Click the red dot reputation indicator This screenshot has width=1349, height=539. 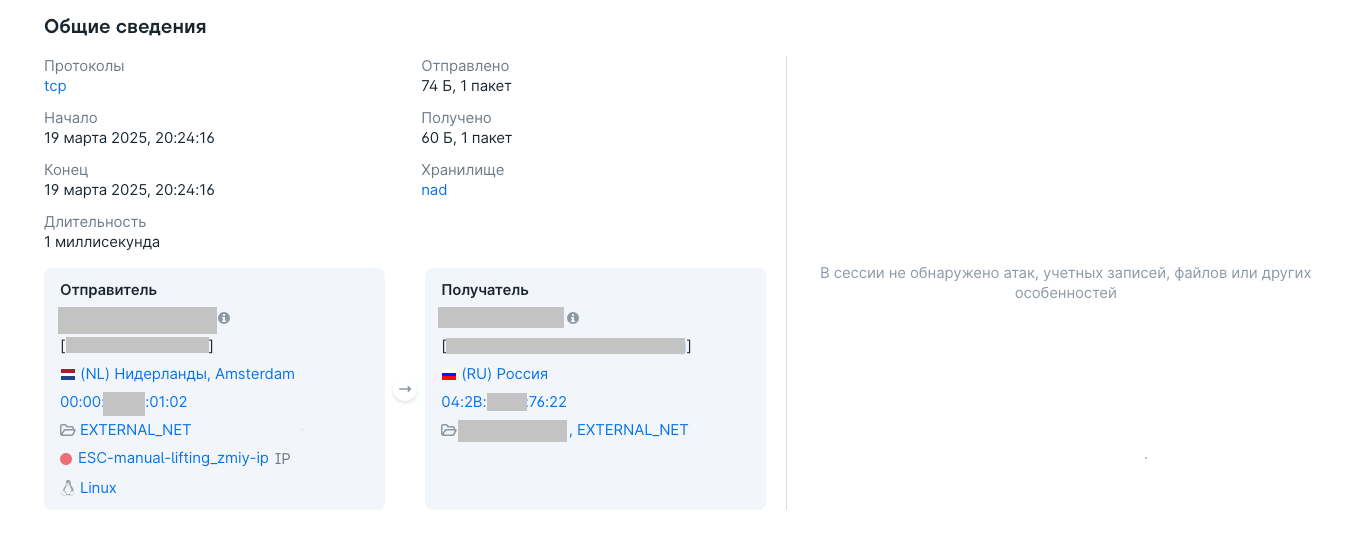tap(66, 459)
